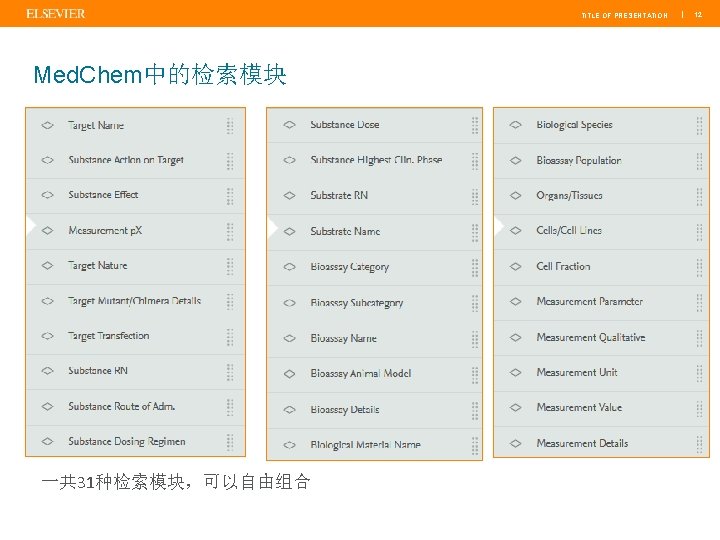This screenshot has height=540, width=720.
Task: Click the diamond icon beside Target Name
Action: tap(47, 125)
